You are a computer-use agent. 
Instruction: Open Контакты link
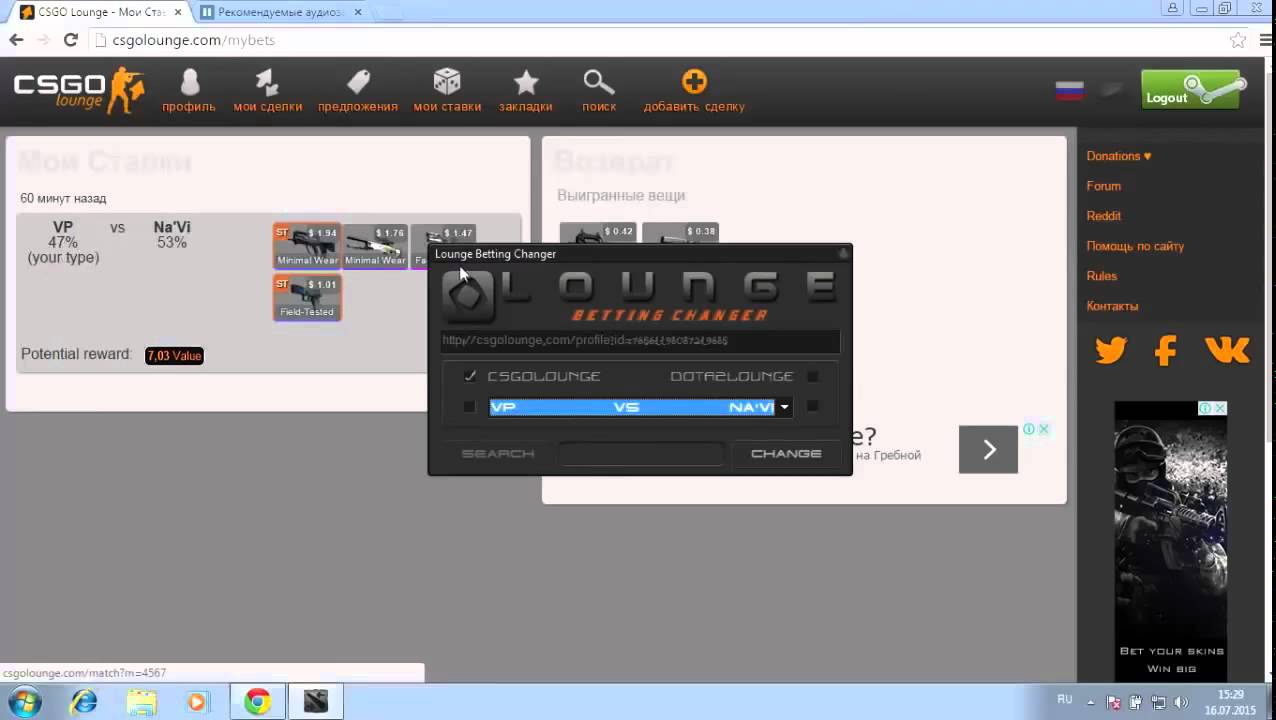(1112, 306)
